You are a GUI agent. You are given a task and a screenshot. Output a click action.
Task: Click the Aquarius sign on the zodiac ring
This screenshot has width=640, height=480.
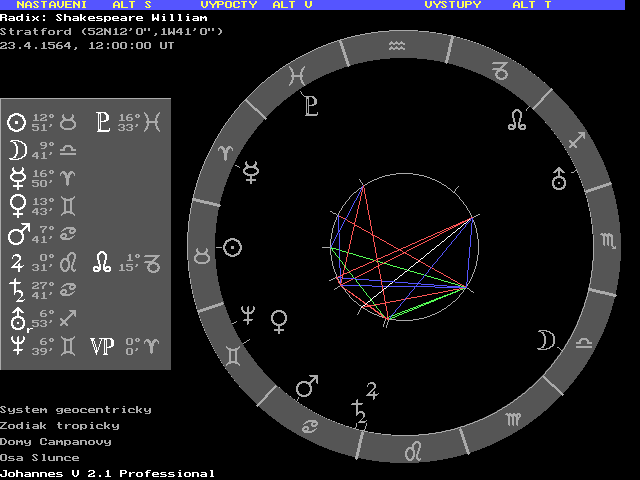[398, 45]
